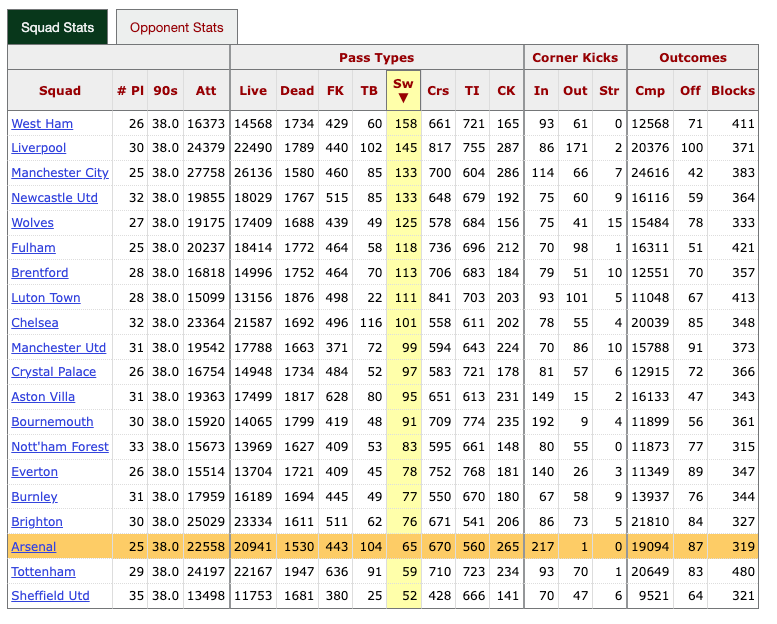This screenshot has width=777, height=624.
Task: Select Liverpool's Live value 22490
Action: 253,148
